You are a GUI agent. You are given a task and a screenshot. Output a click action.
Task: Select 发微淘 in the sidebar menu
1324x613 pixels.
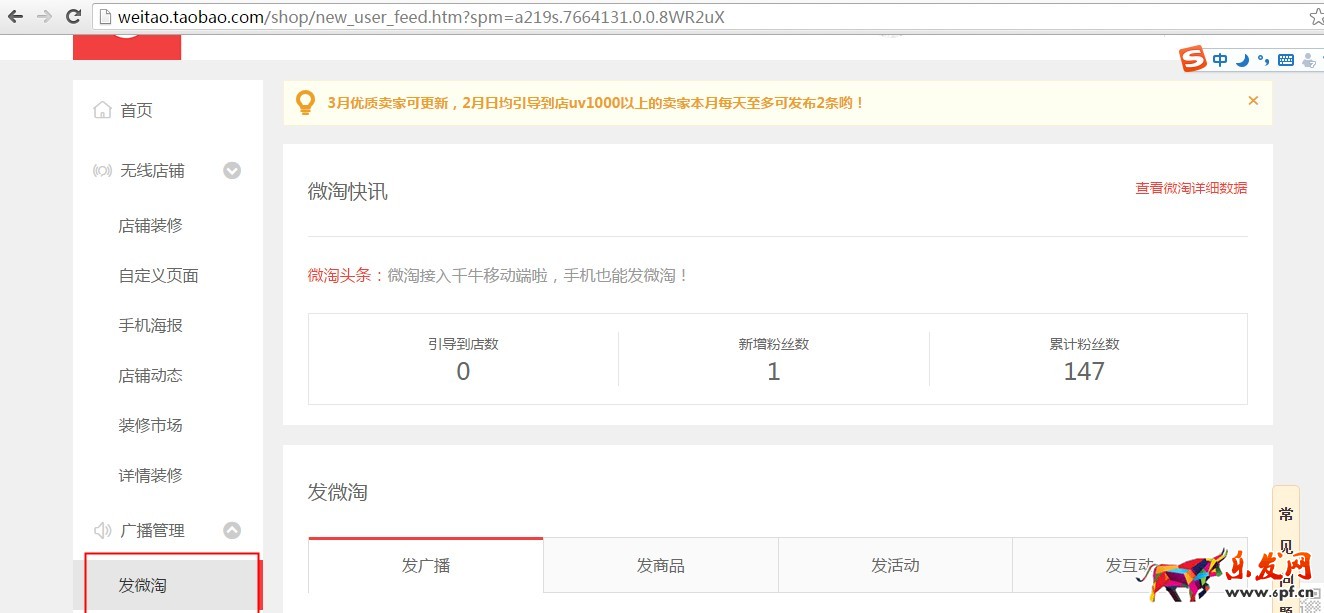[142, 585]
